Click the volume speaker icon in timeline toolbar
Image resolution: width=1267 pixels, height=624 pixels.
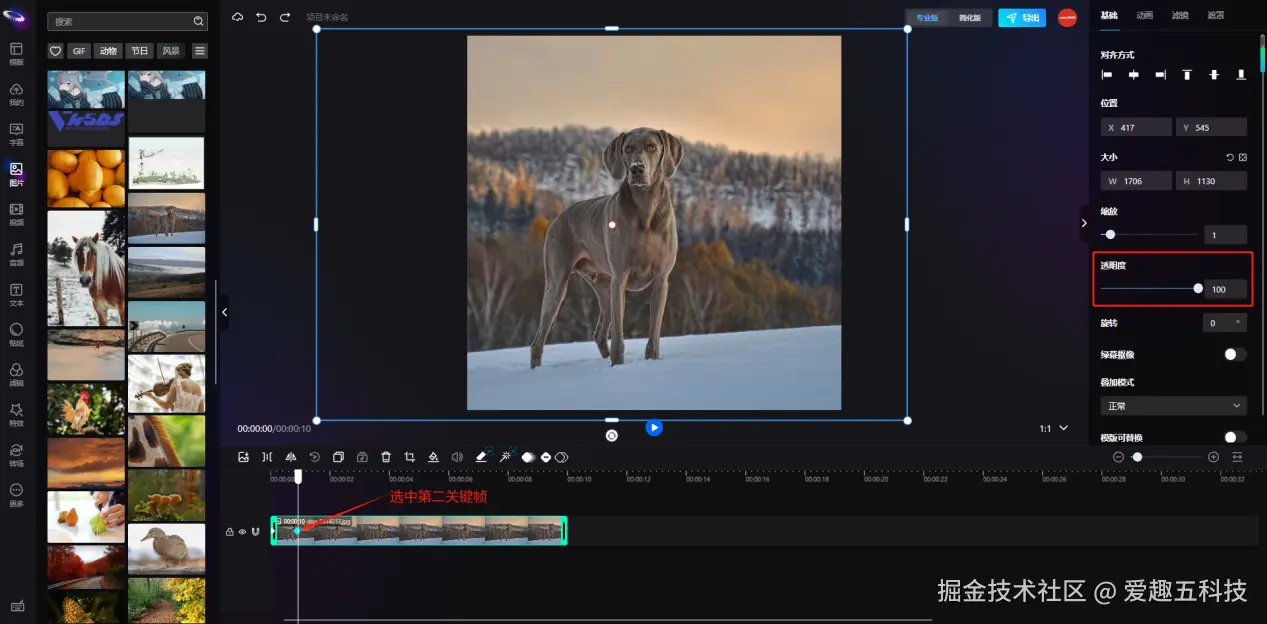point(457,457)
